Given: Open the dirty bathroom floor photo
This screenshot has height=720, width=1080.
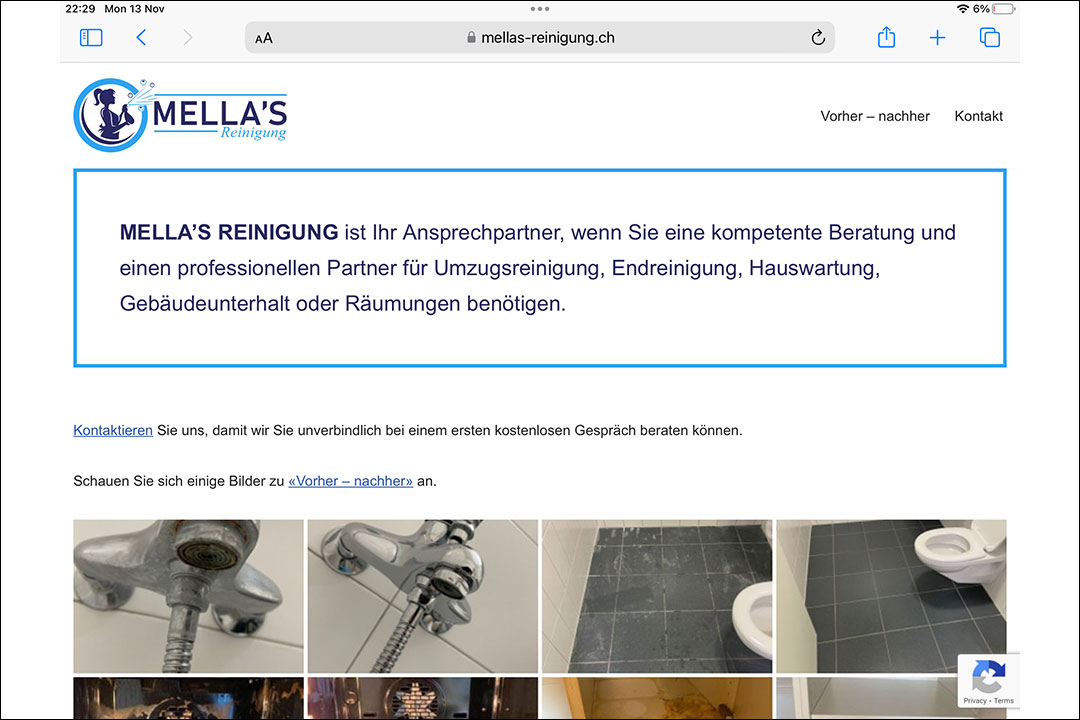Looking at the screenshot, I should pos(657,596).
